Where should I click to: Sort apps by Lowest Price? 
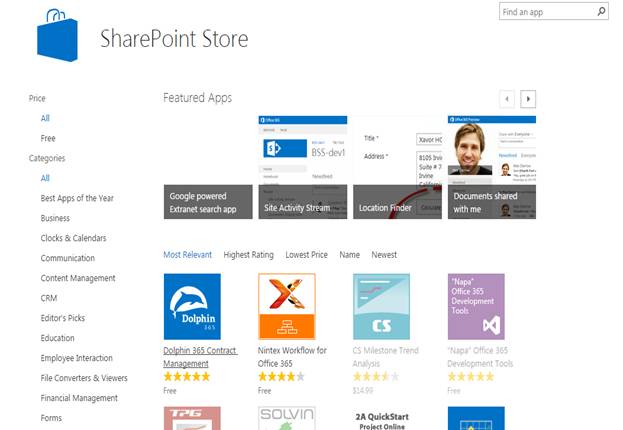coord(306,255)
